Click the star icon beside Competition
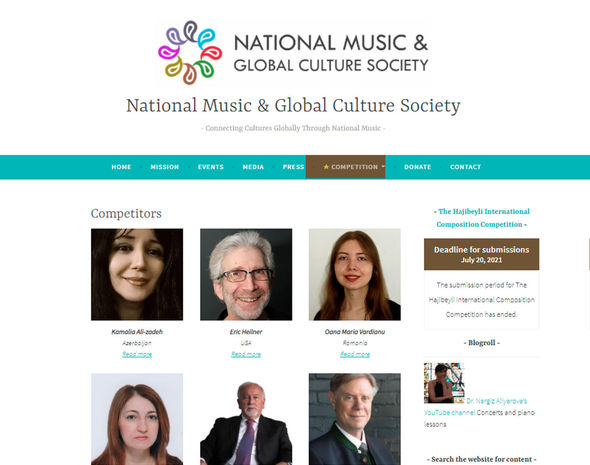This screenshot has width=590, height=465. [x=326, y=167]
